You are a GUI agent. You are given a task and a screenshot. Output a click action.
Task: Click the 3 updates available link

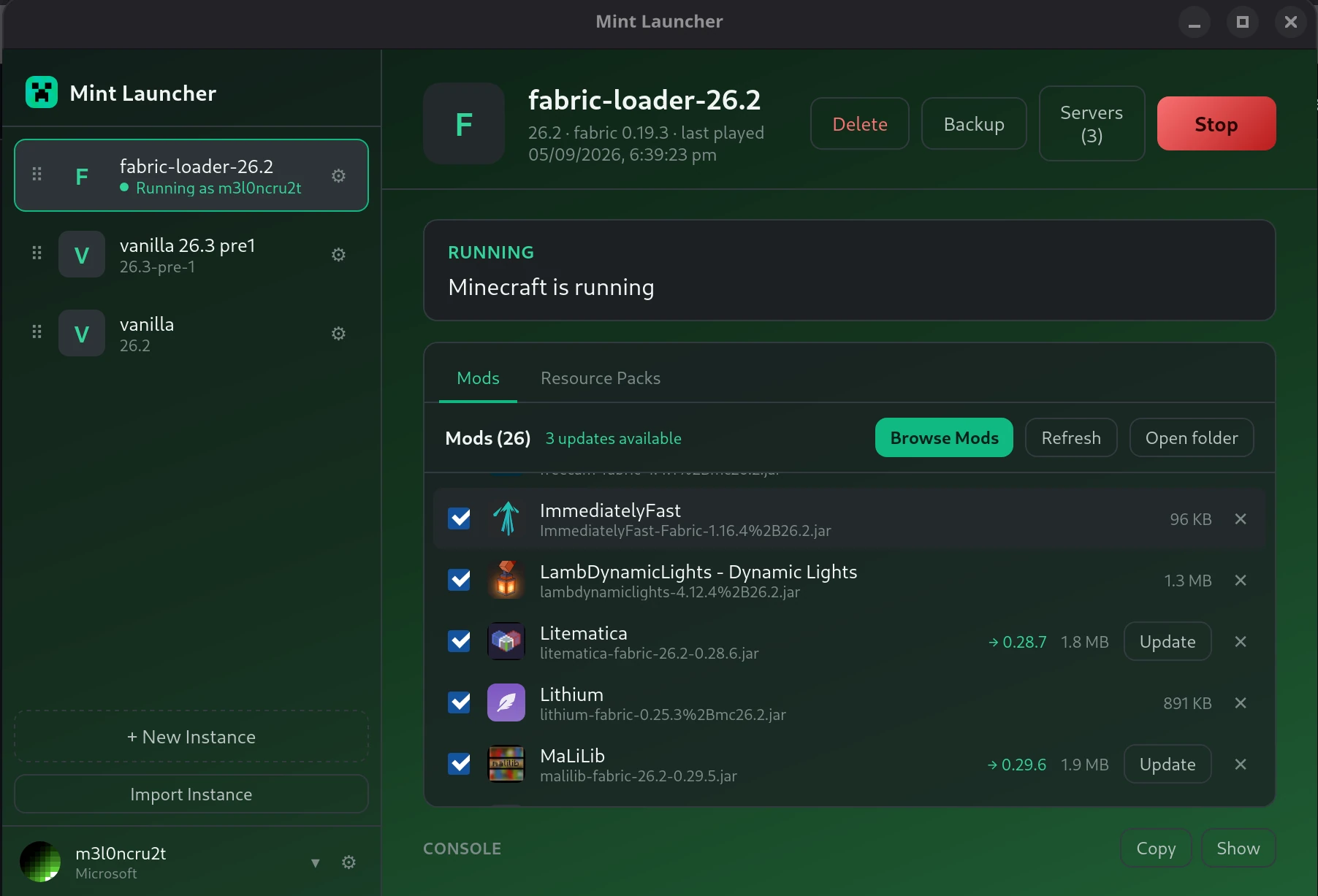pos(614,438)
